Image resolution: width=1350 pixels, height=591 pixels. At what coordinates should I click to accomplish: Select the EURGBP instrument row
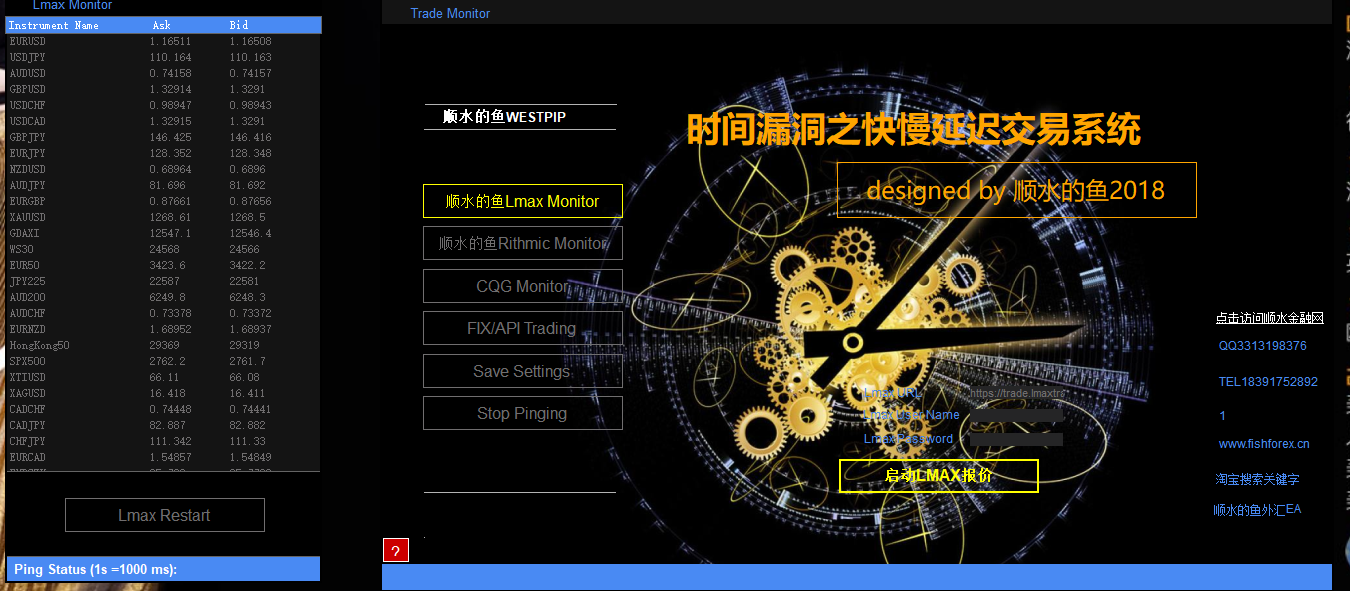point(163,201)
